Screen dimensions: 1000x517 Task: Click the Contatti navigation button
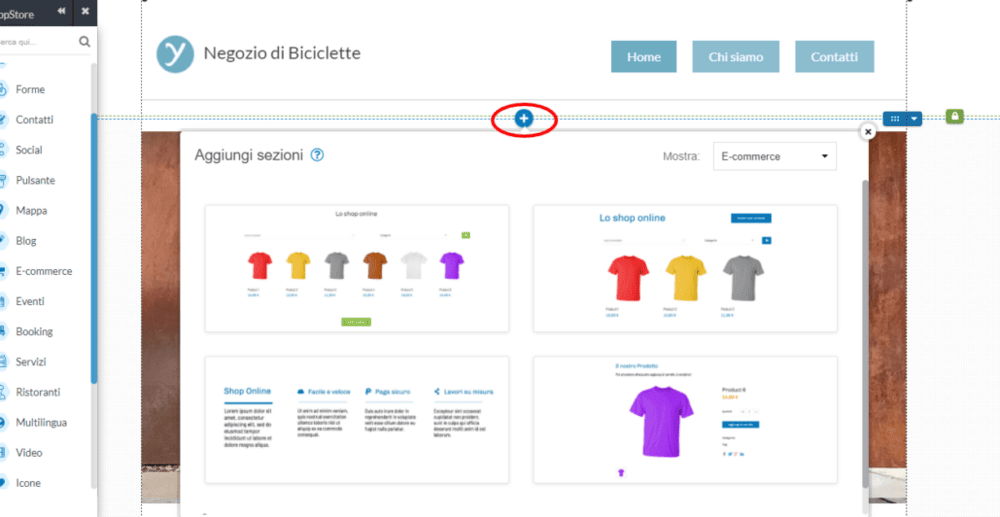(834, 57)
